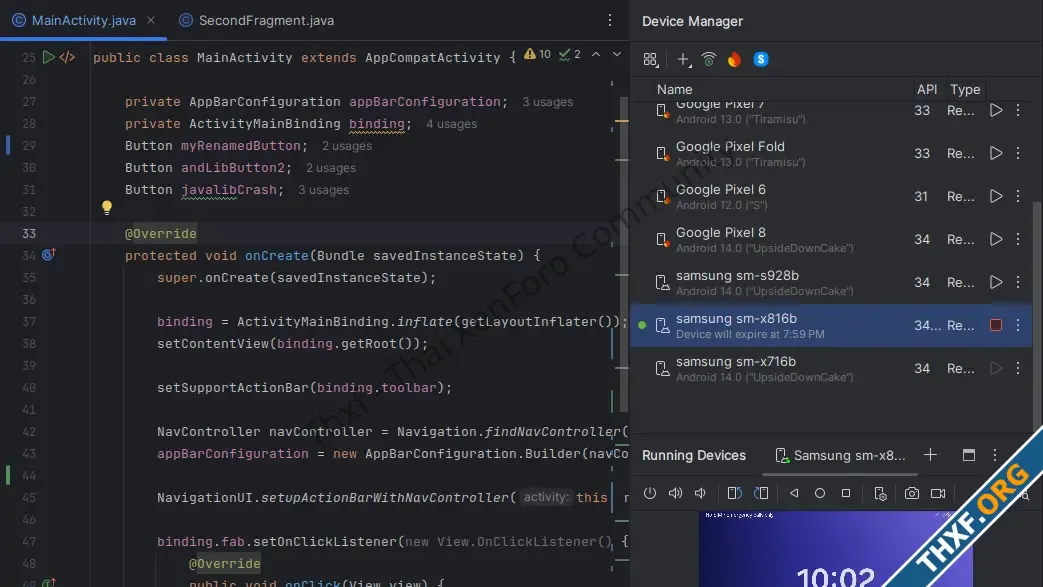The height and width of the screenshot is (587, 1043).
Task: Click the blue S device icon
Action: coord(761,59)
